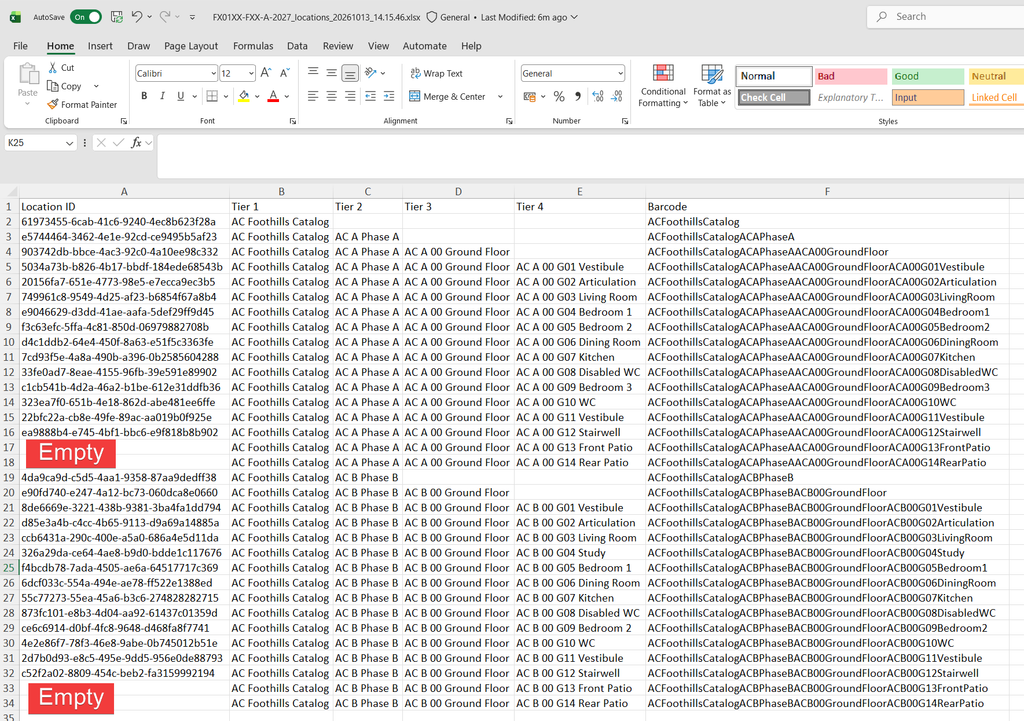This screenshot has width=1024, height=721.
Task: Click the Copy button
Action: [x=65, y=86]
